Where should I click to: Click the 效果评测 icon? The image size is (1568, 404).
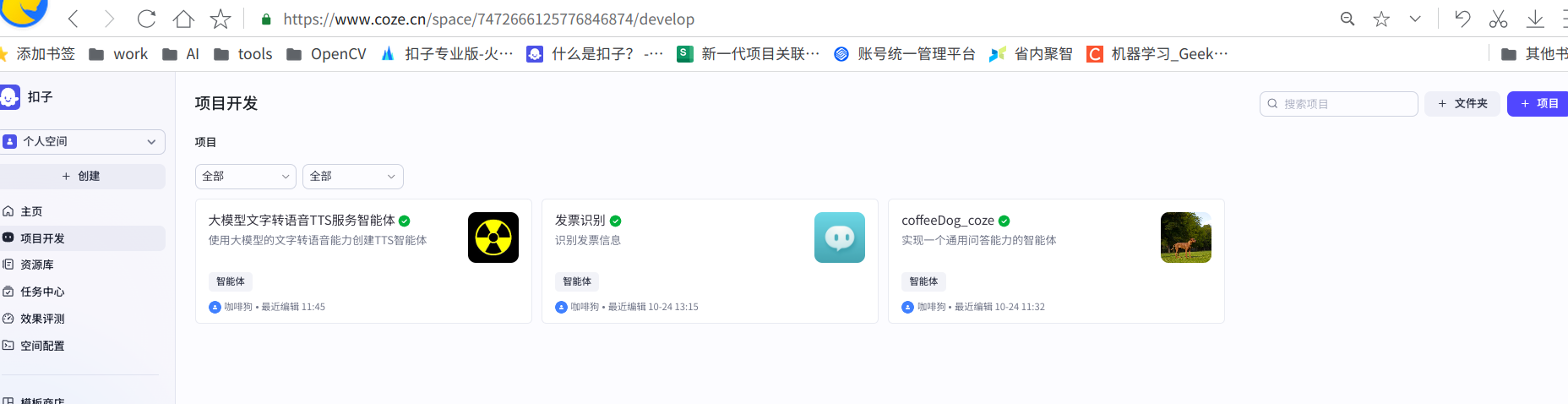coord(8,319)
